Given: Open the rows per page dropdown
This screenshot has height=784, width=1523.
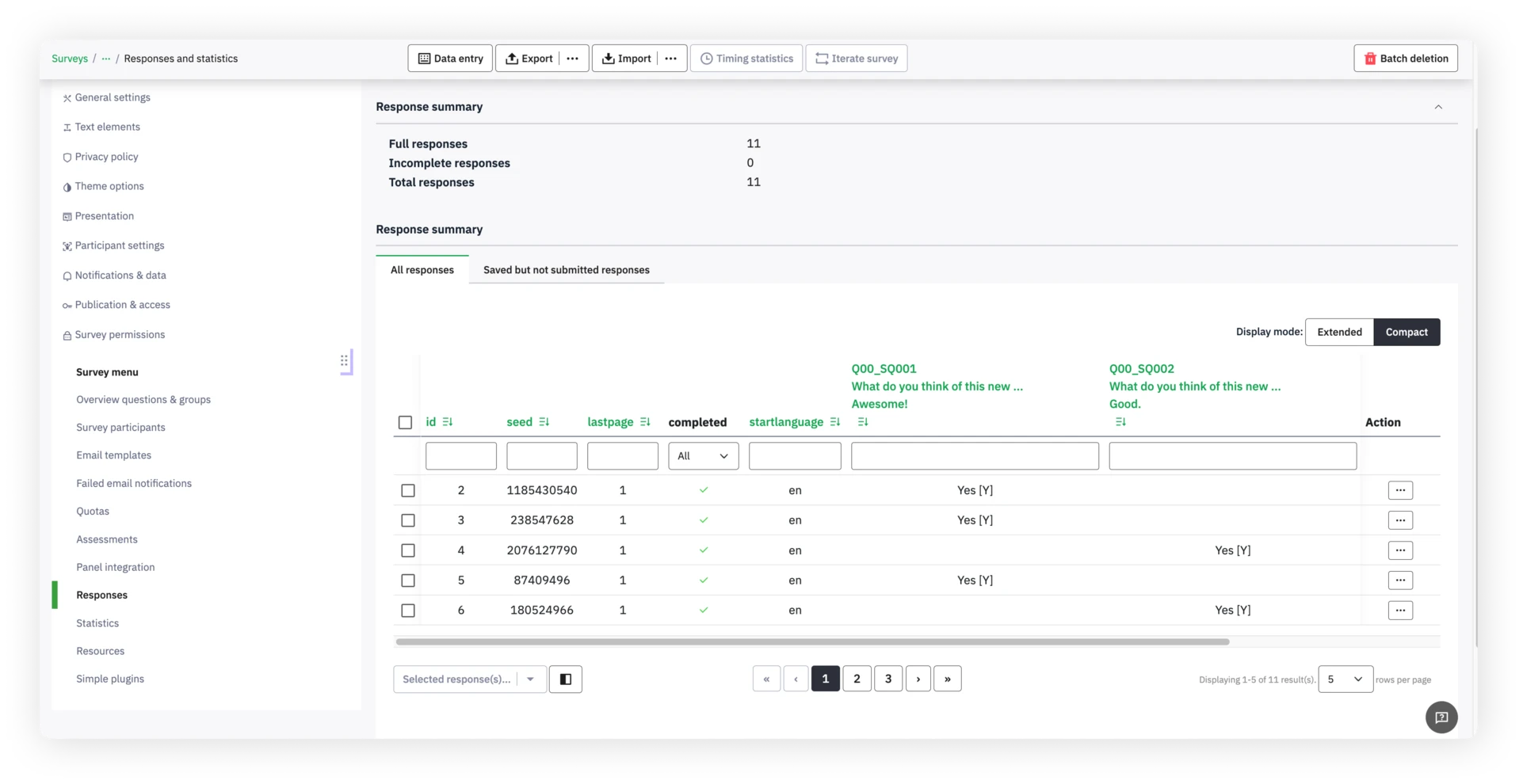Looking at the screenshot, I should pyautogui.click(x=1345, y=679).
